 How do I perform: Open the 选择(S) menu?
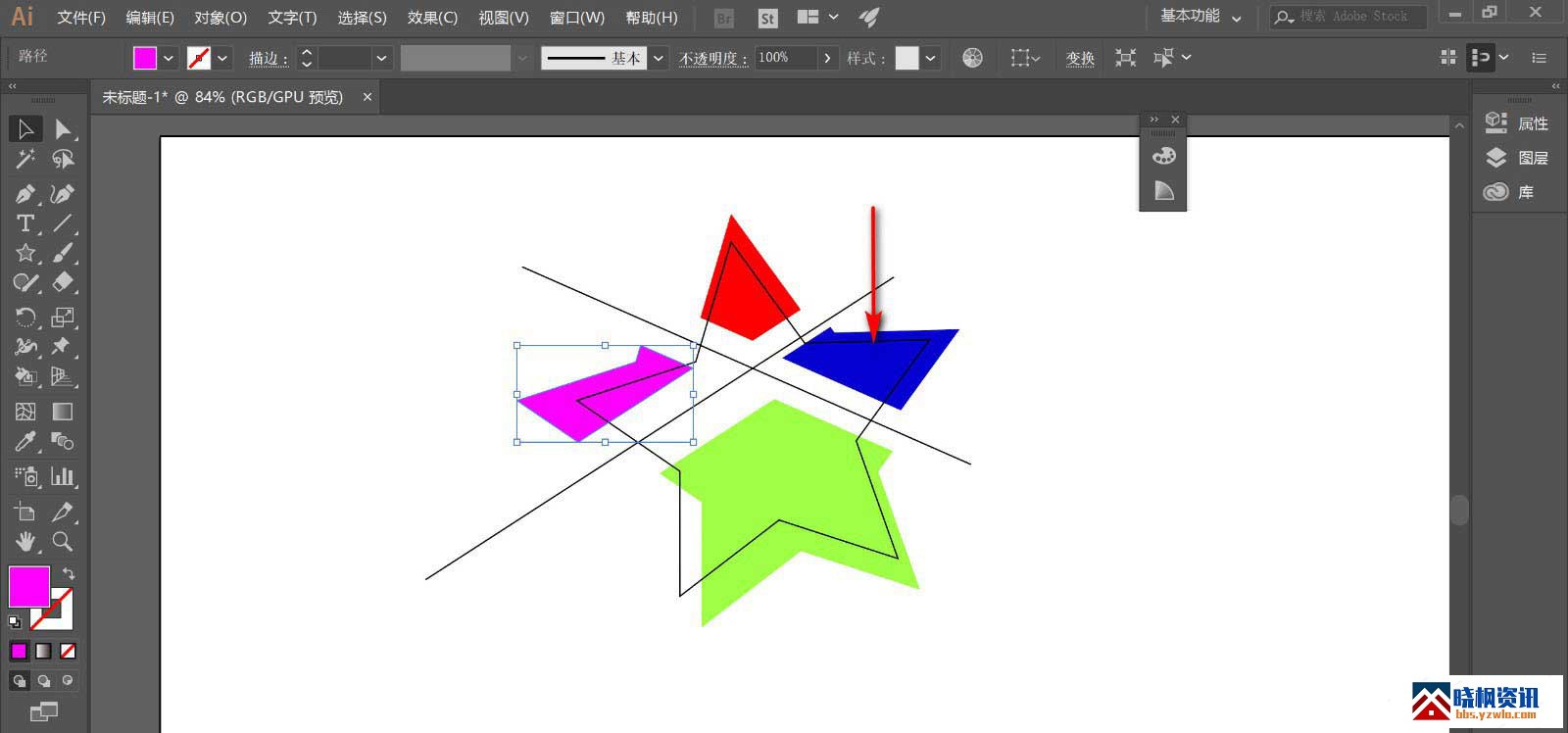[x=362, y=18]
